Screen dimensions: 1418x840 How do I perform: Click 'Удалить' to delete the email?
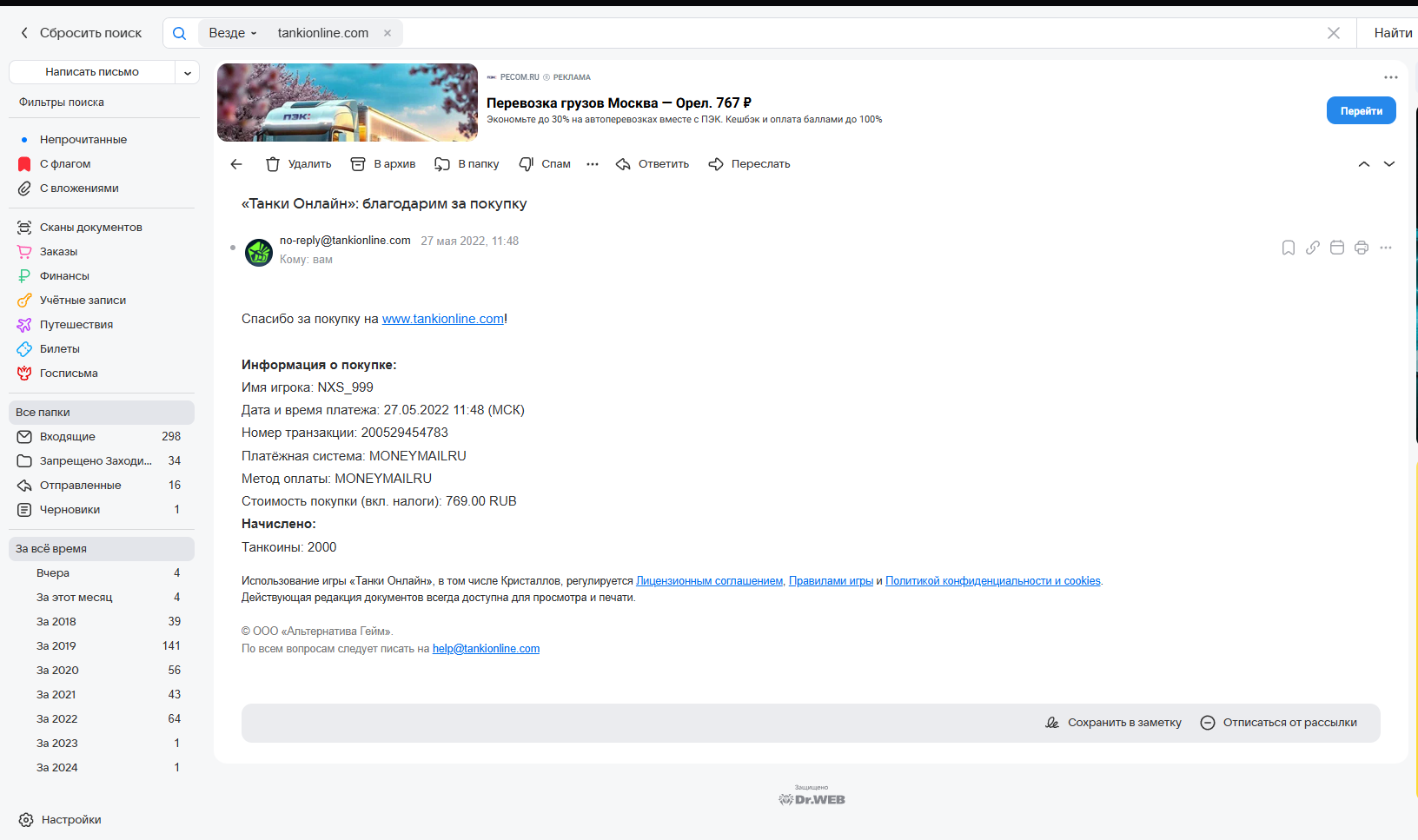click(x=298, y=164)
